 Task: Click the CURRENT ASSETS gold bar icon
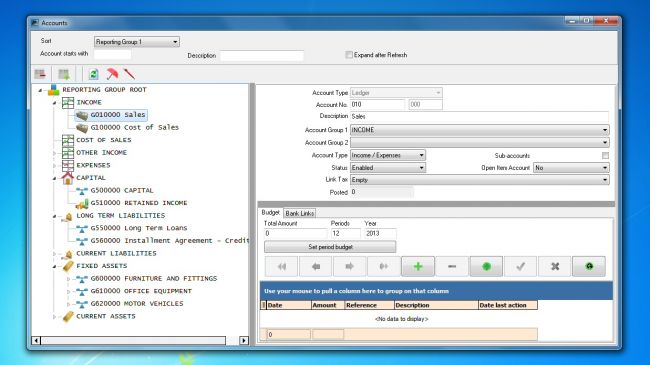(x=68, y=316)
